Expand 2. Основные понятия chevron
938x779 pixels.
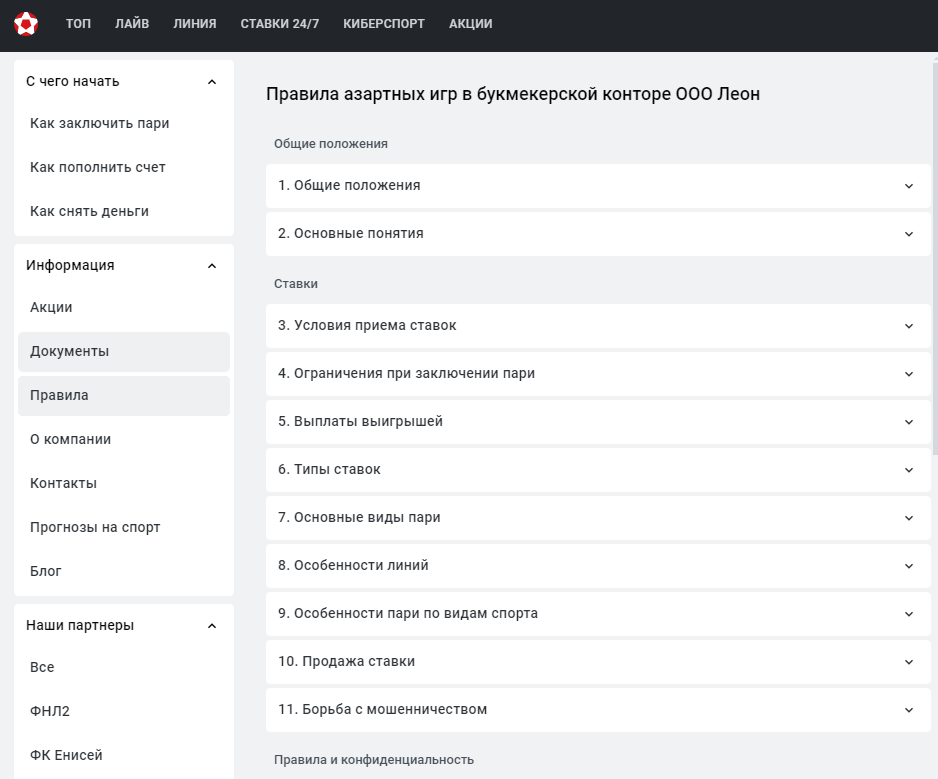pos(909,234)
